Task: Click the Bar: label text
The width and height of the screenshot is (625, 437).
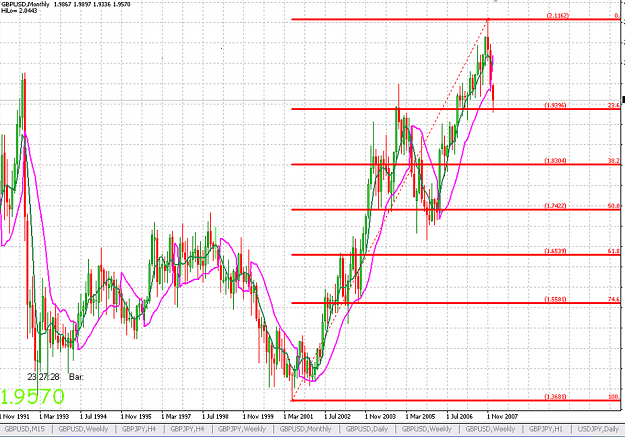Action: [76, 376]
